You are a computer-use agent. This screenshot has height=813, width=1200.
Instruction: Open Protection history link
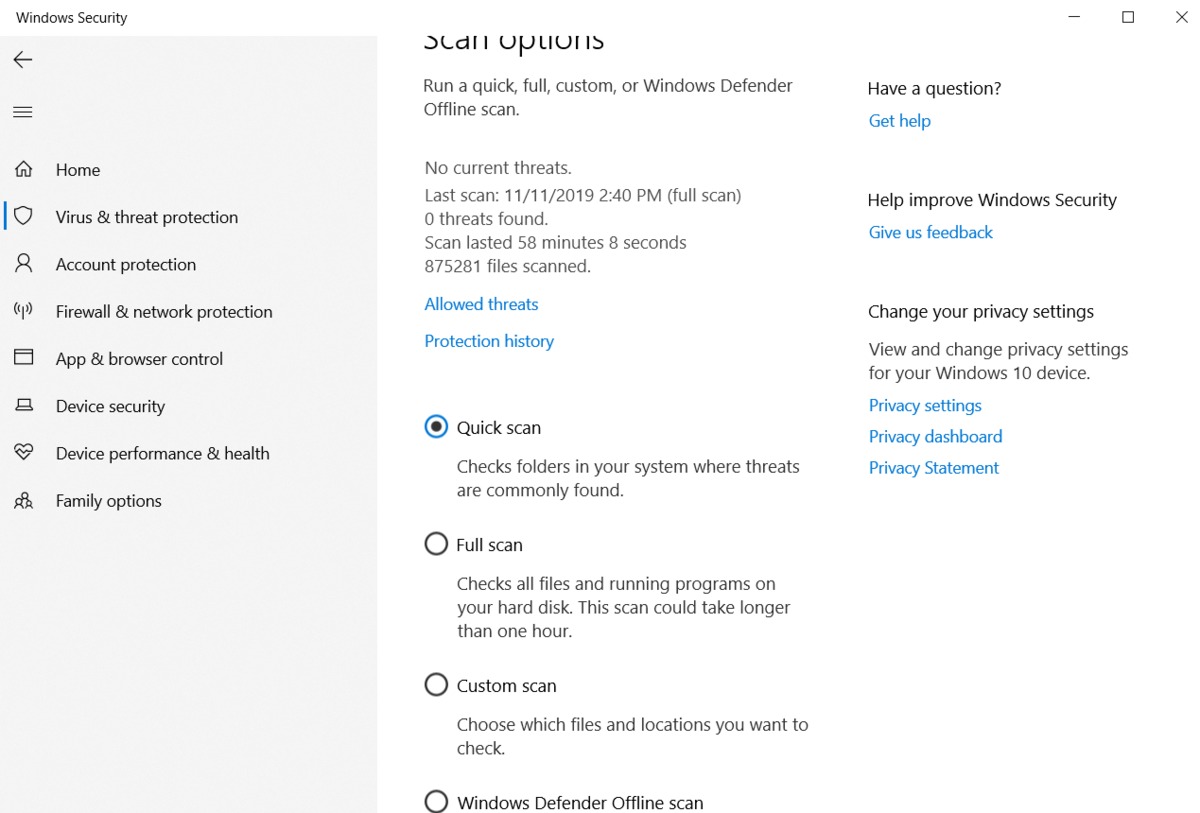tap(489, 341)
